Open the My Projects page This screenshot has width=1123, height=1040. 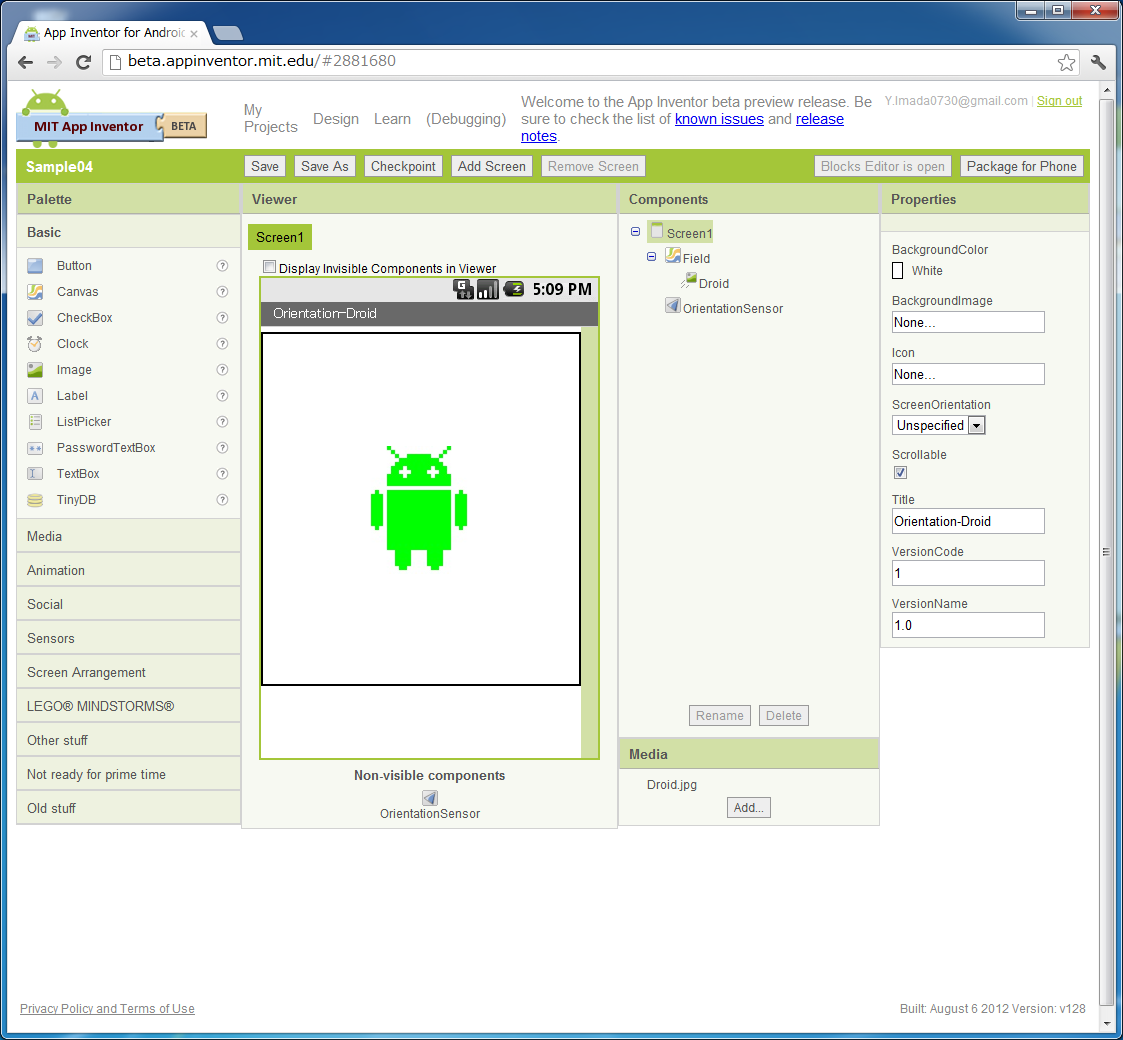(270, 119)
